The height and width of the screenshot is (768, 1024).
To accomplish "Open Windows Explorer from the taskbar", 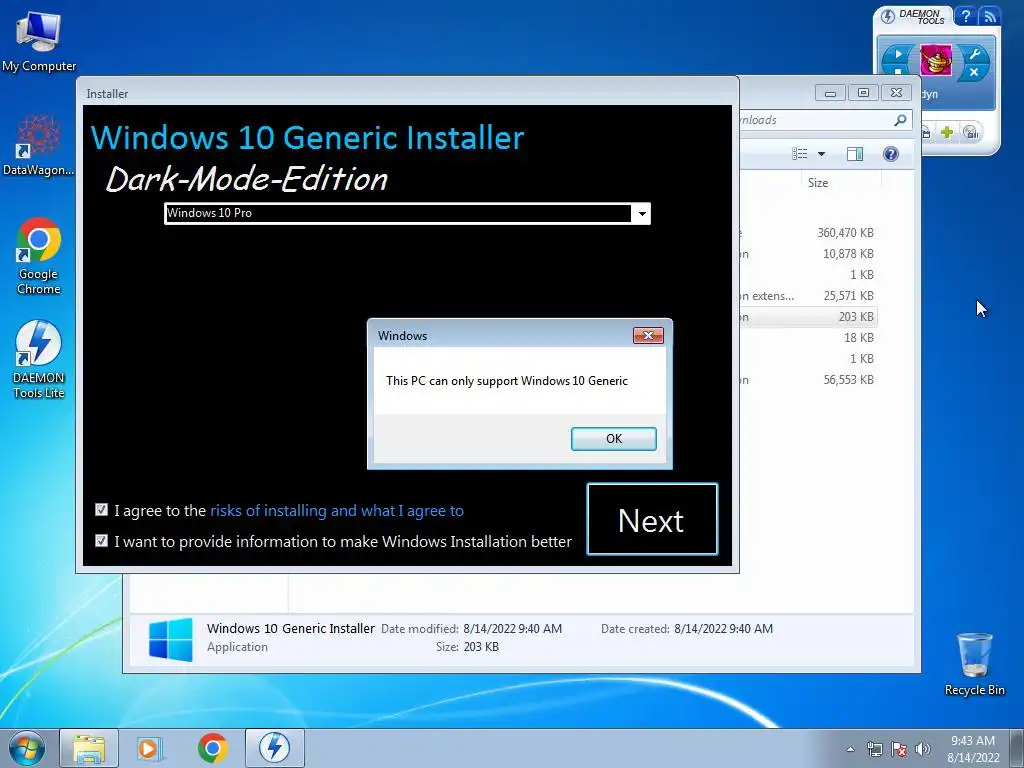I will (x=89, y=748).
